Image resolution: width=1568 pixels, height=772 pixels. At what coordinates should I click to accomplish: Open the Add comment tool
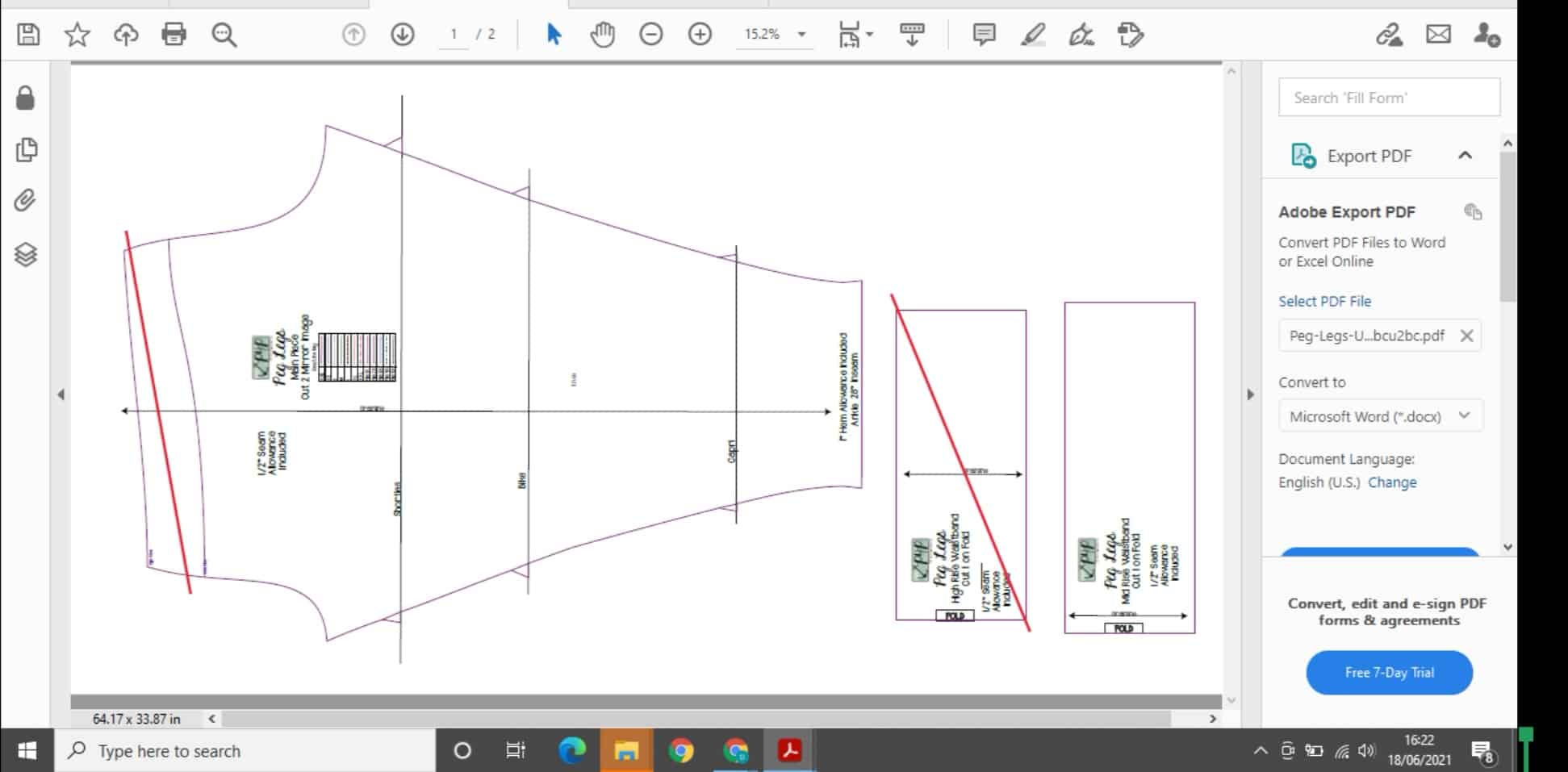[x=984, y=35]
